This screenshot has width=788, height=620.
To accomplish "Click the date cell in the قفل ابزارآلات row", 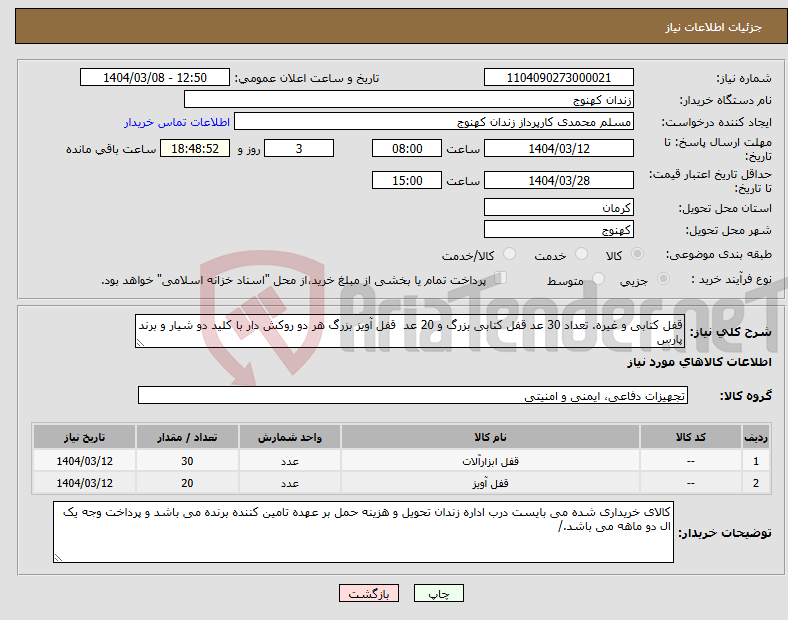I will [x=84, y=461].
